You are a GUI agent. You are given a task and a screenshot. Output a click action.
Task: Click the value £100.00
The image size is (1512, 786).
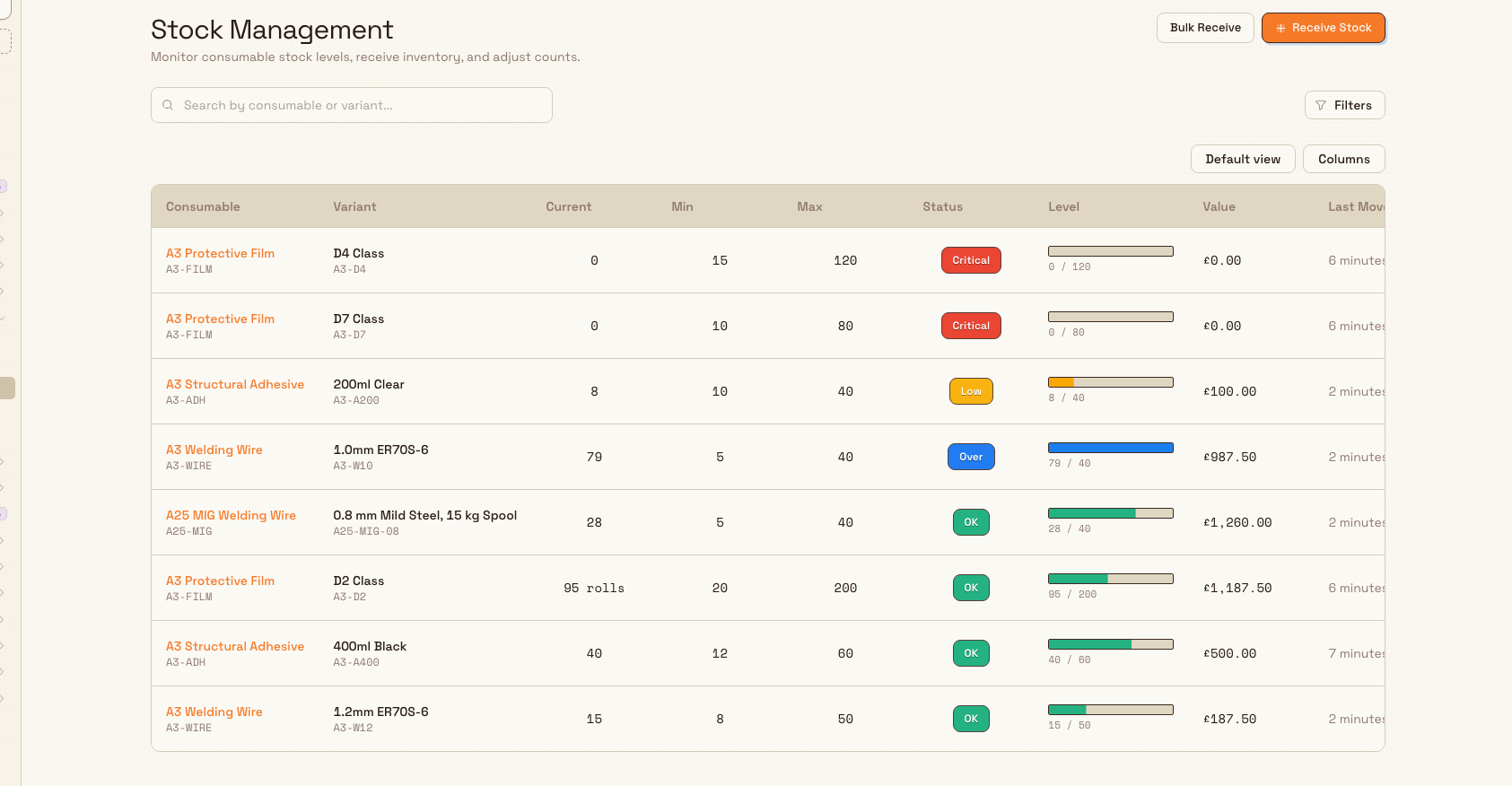tap(1229, 391)
